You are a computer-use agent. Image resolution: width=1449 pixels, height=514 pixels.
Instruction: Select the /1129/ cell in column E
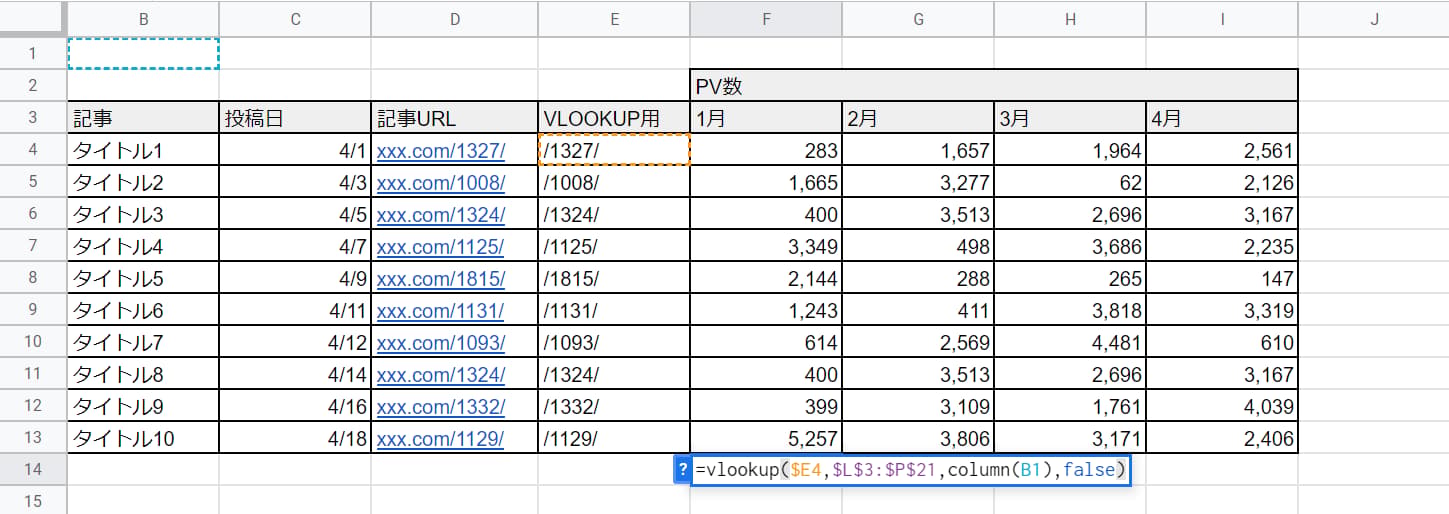(x=614, y=437)
